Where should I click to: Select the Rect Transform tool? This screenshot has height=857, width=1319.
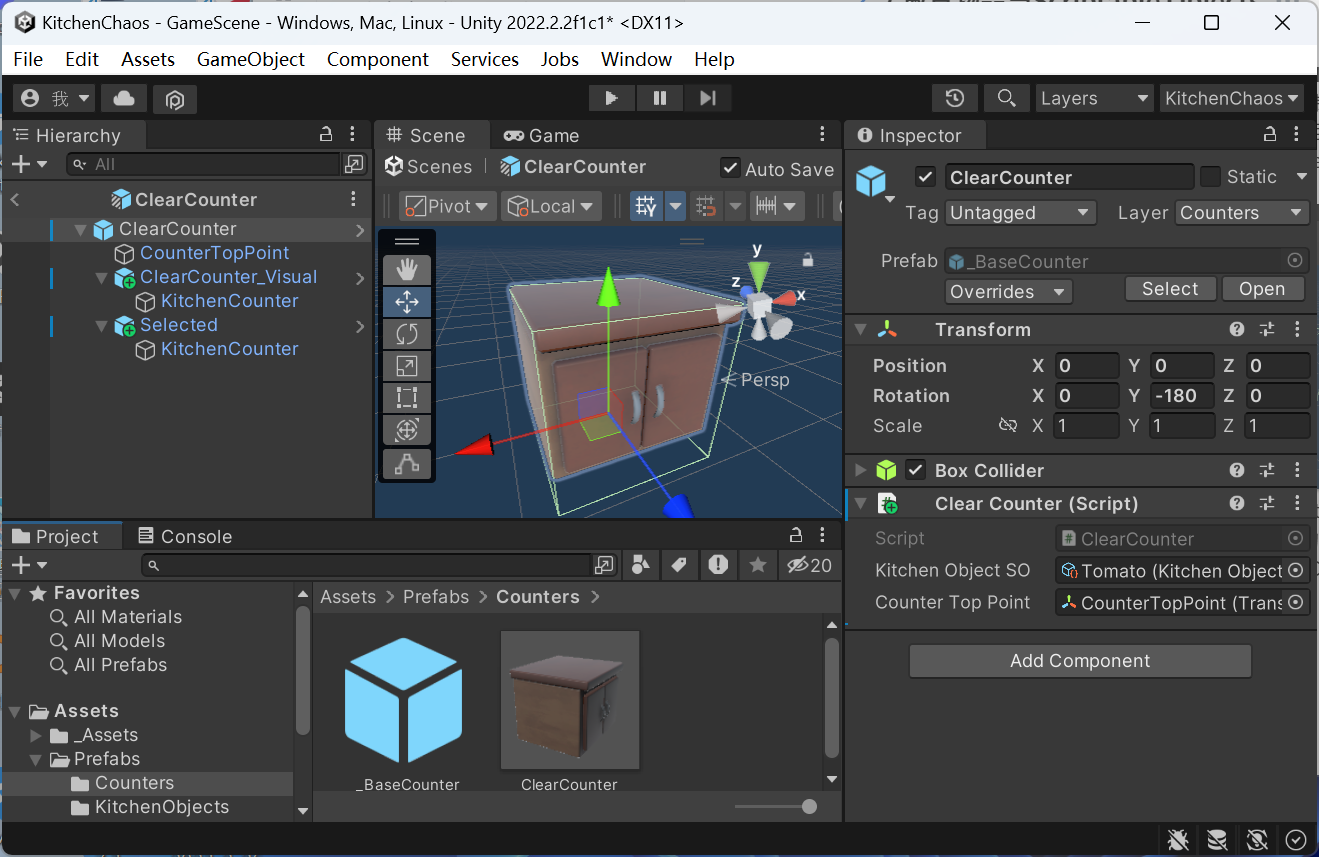click(x=407, y=397)
